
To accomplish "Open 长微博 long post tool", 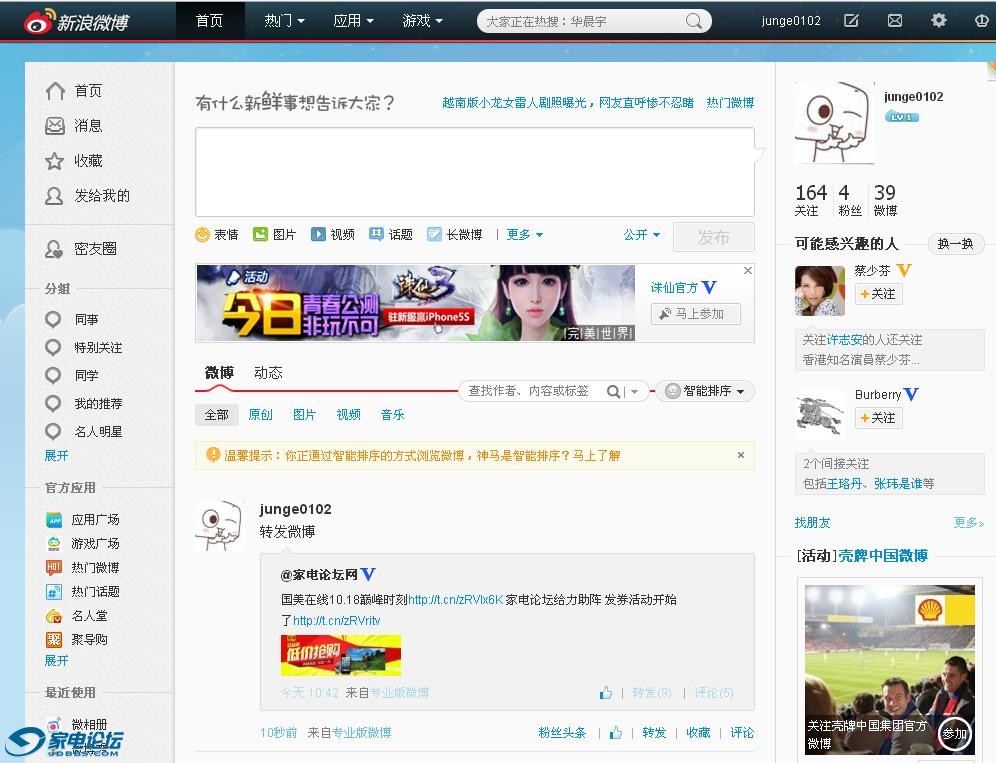I will (x=455, y=235).
